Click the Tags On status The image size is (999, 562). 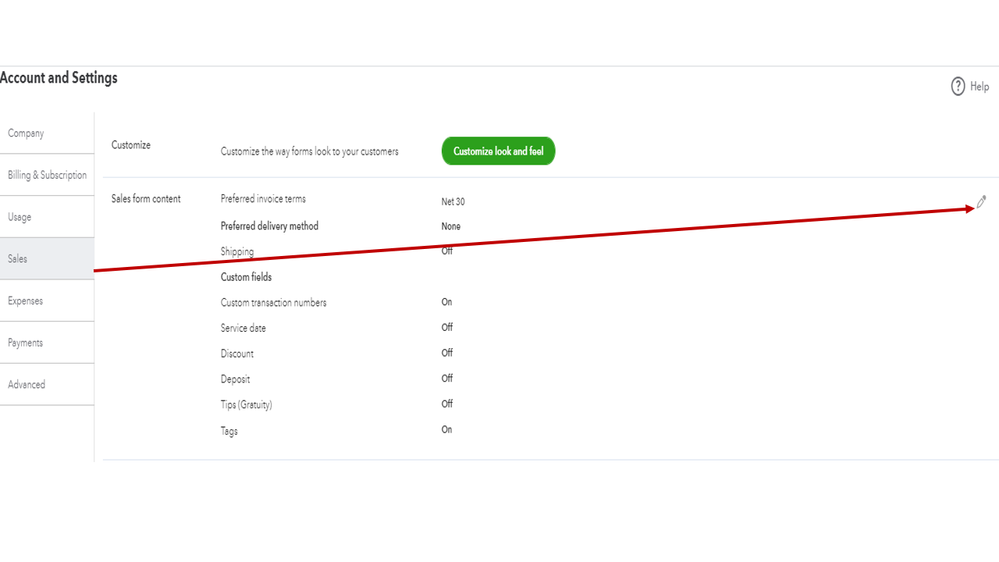(447, 430)
